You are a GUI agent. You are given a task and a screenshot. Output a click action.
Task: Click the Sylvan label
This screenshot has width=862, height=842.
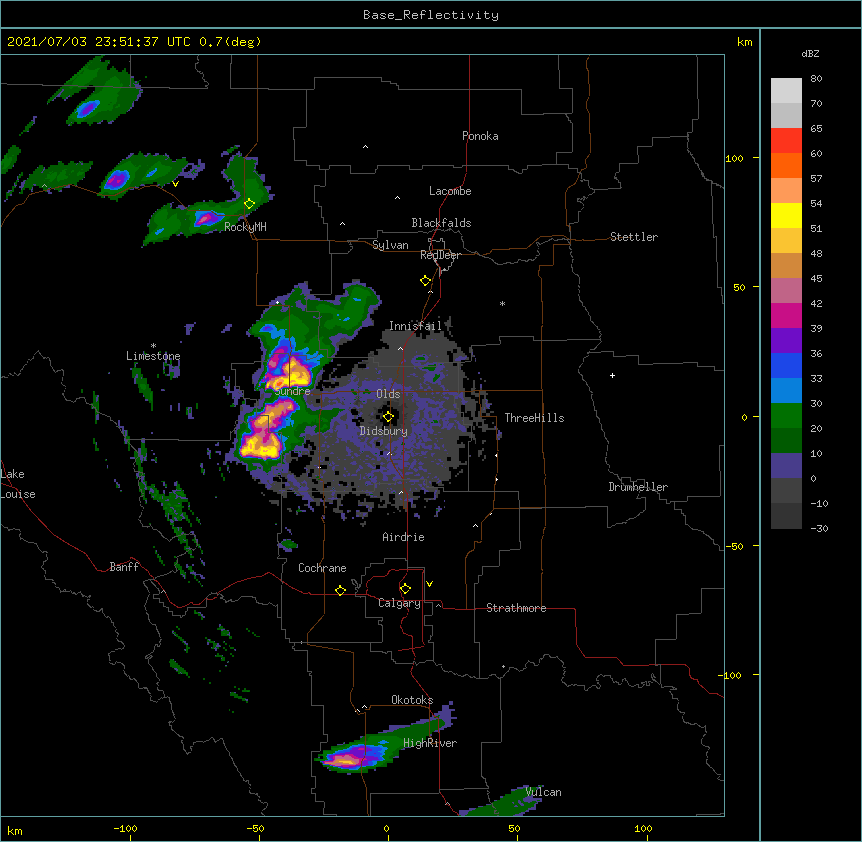pyautogui.click(x=390, y=245)
